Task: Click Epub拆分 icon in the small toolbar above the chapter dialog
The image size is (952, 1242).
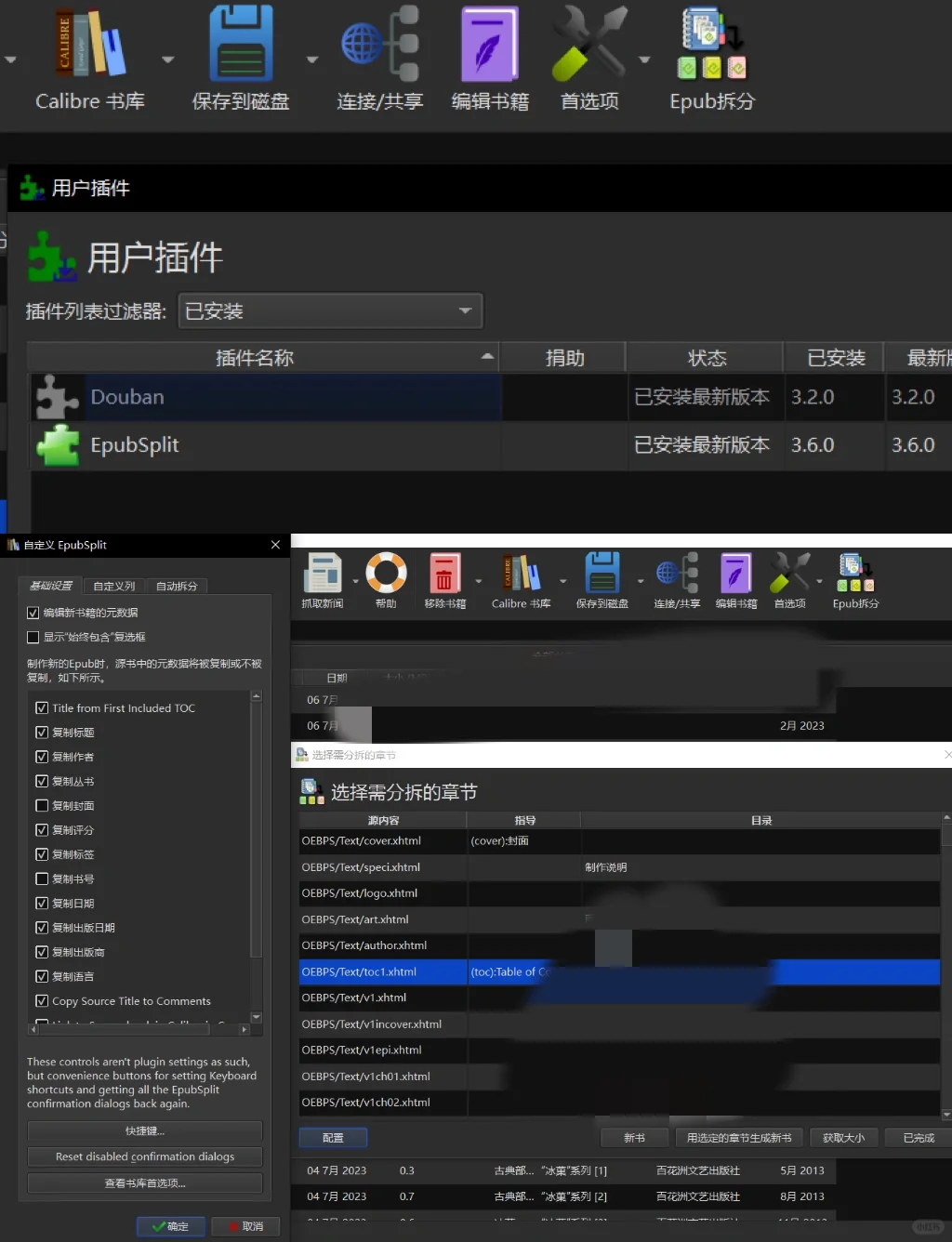Action: 855,573
